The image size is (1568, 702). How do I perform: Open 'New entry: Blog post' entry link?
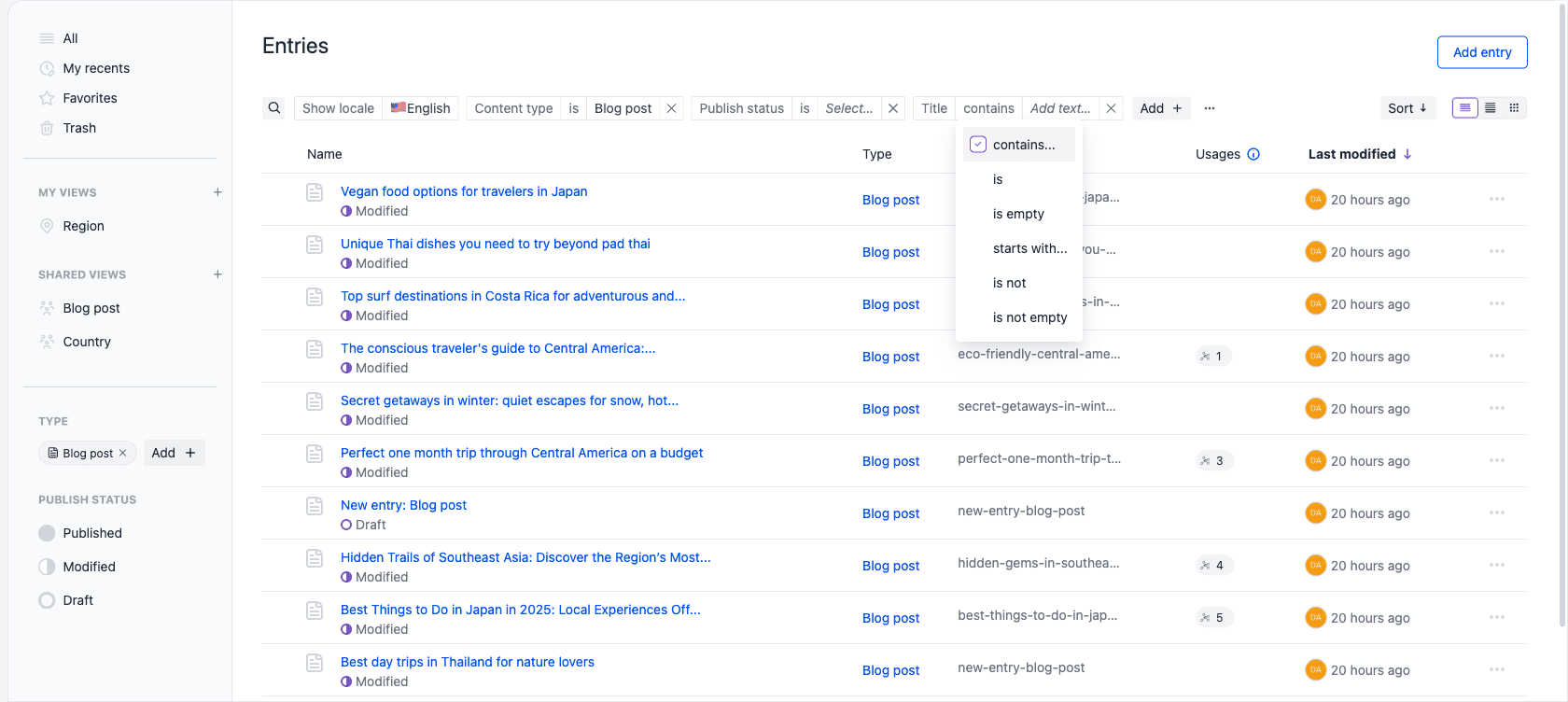tap(403, 505)
